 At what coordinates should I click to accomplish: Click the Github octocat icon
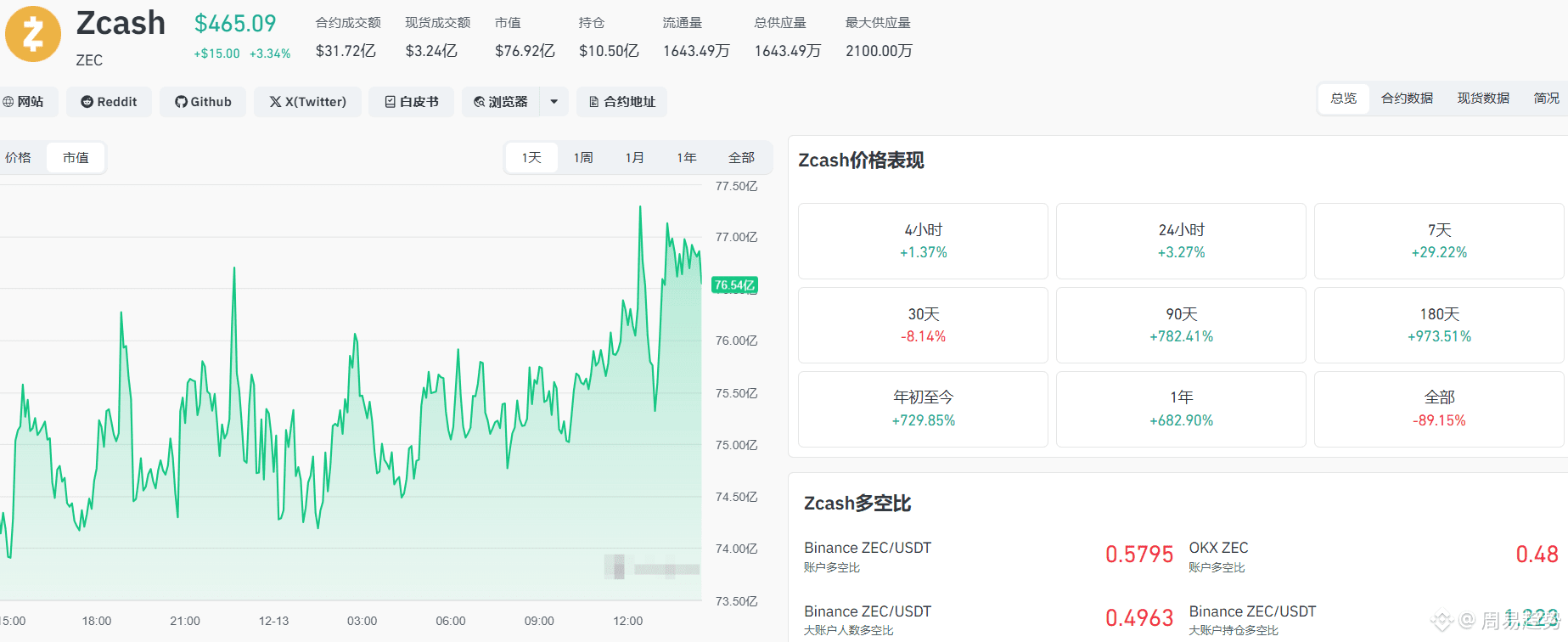pyautogui.click(x=181, y=102)
